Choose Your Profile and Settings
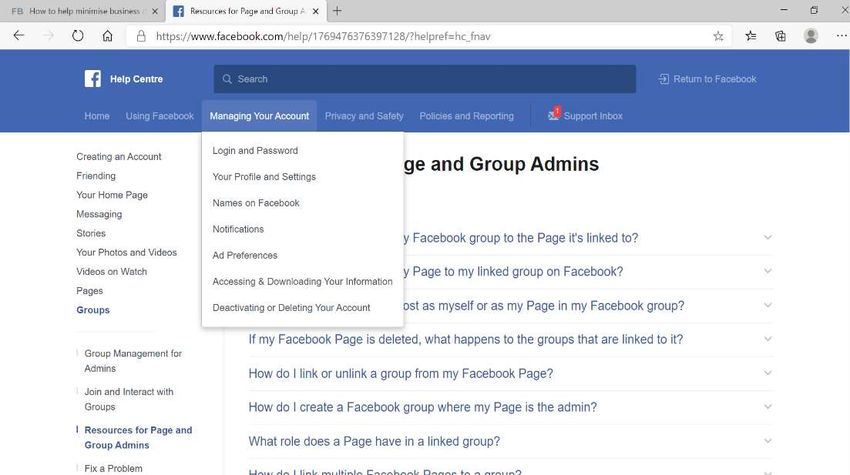The height and width of the screenshot is (475, 850). coord(264,177)
